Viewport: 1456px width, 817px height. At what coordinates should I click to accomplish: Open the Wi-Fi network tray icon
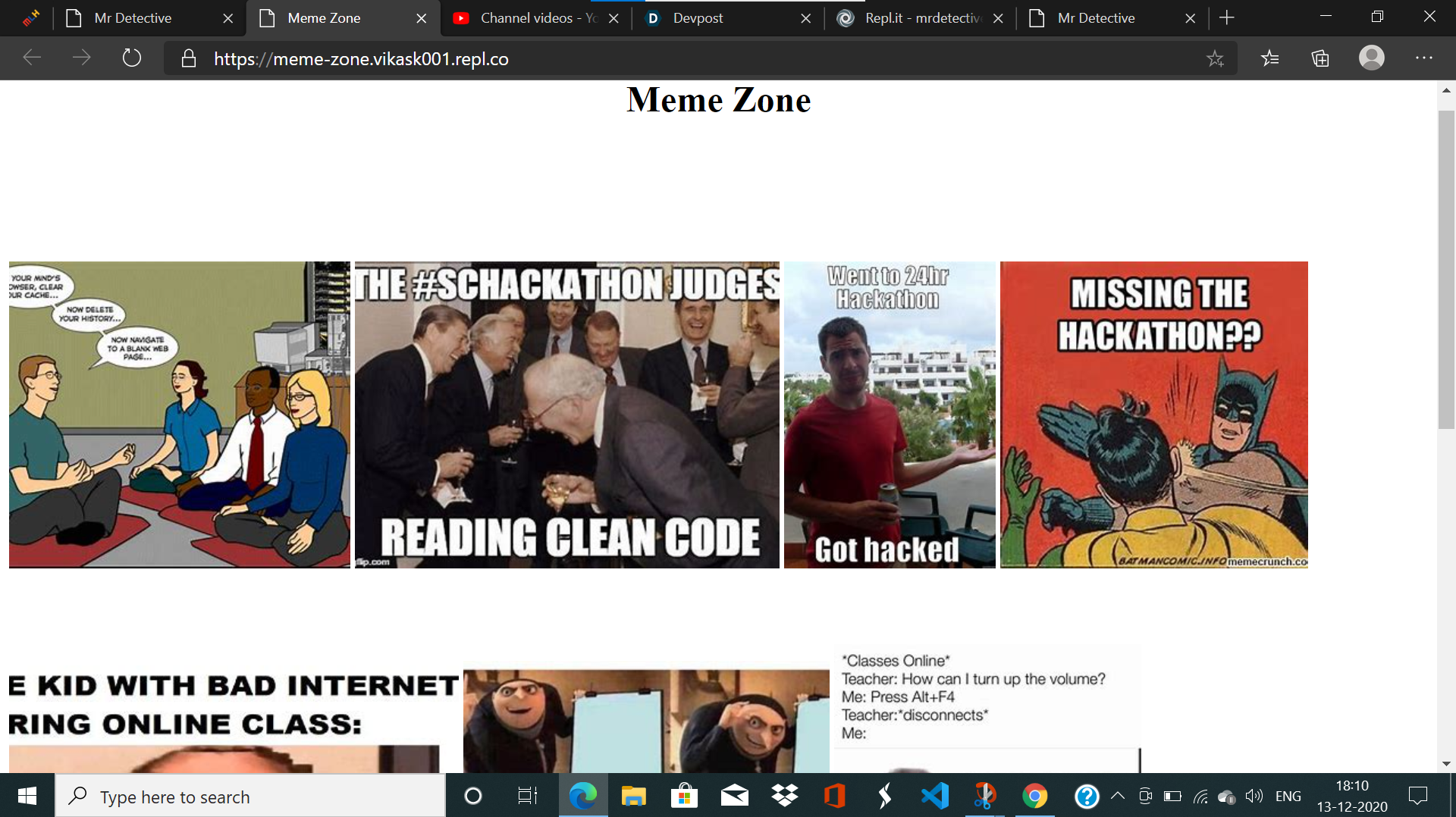pyautogui.click(x=1200, y=796)
